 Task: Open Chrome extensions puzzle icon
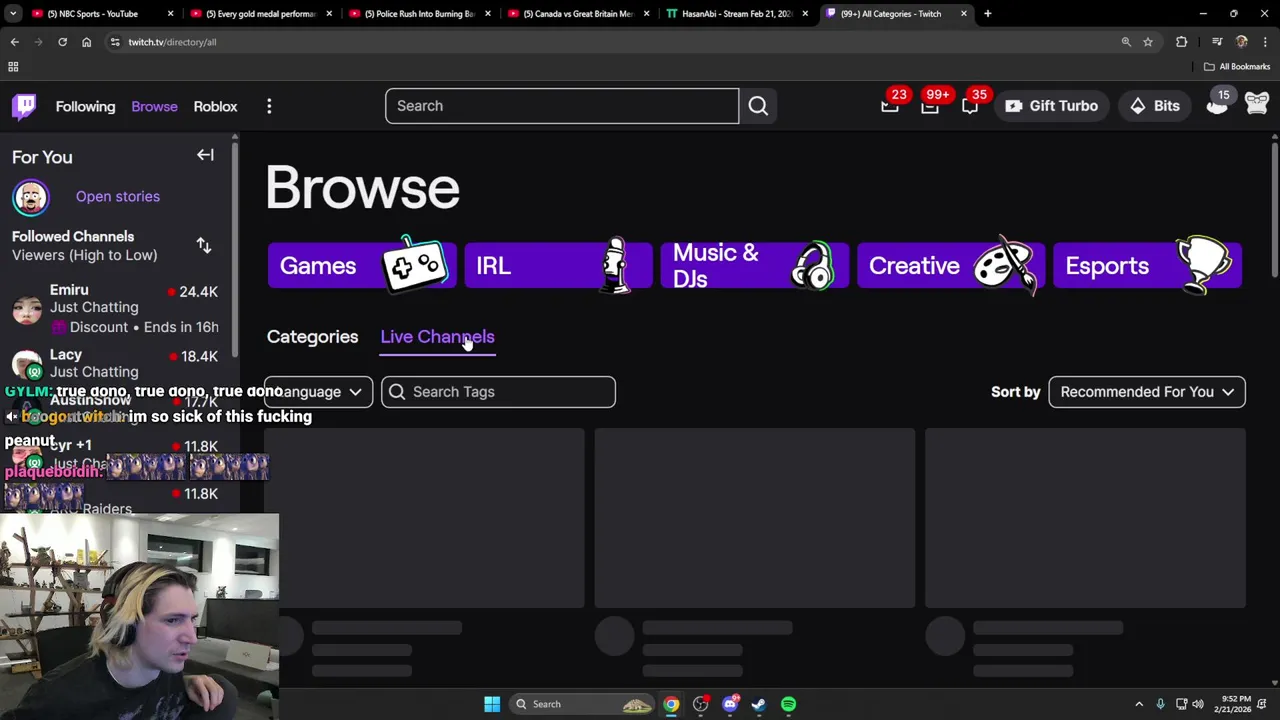click(x=1181, y=42)
